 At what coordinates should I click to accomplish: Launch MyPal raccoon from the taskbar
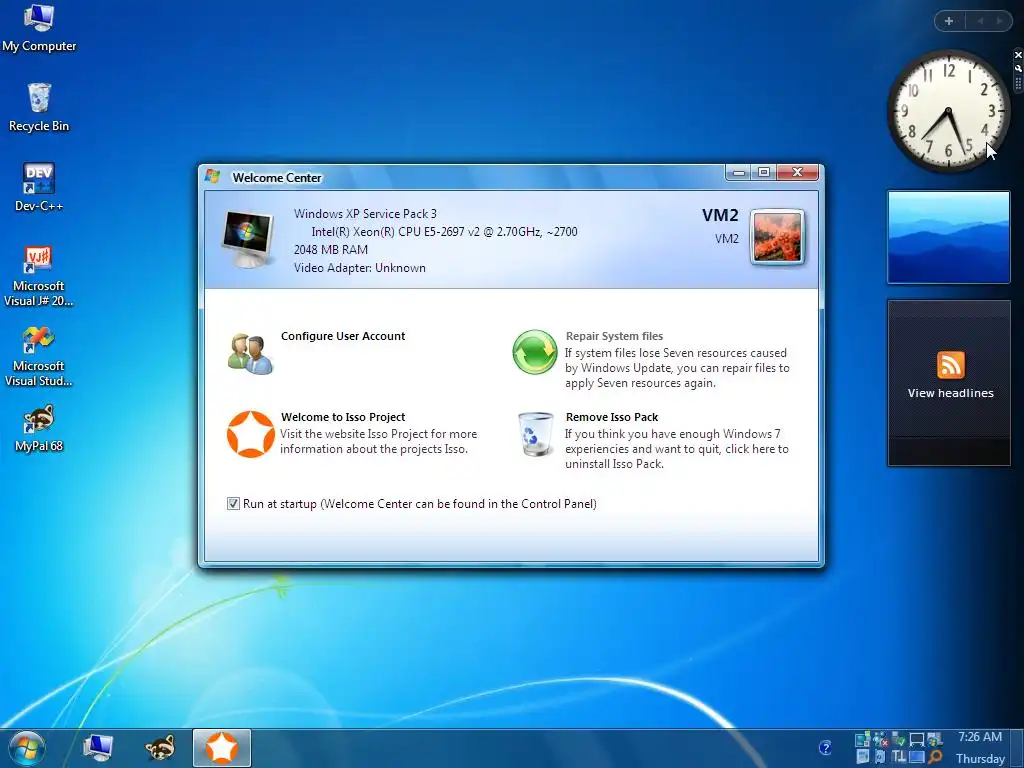(160, 748)
